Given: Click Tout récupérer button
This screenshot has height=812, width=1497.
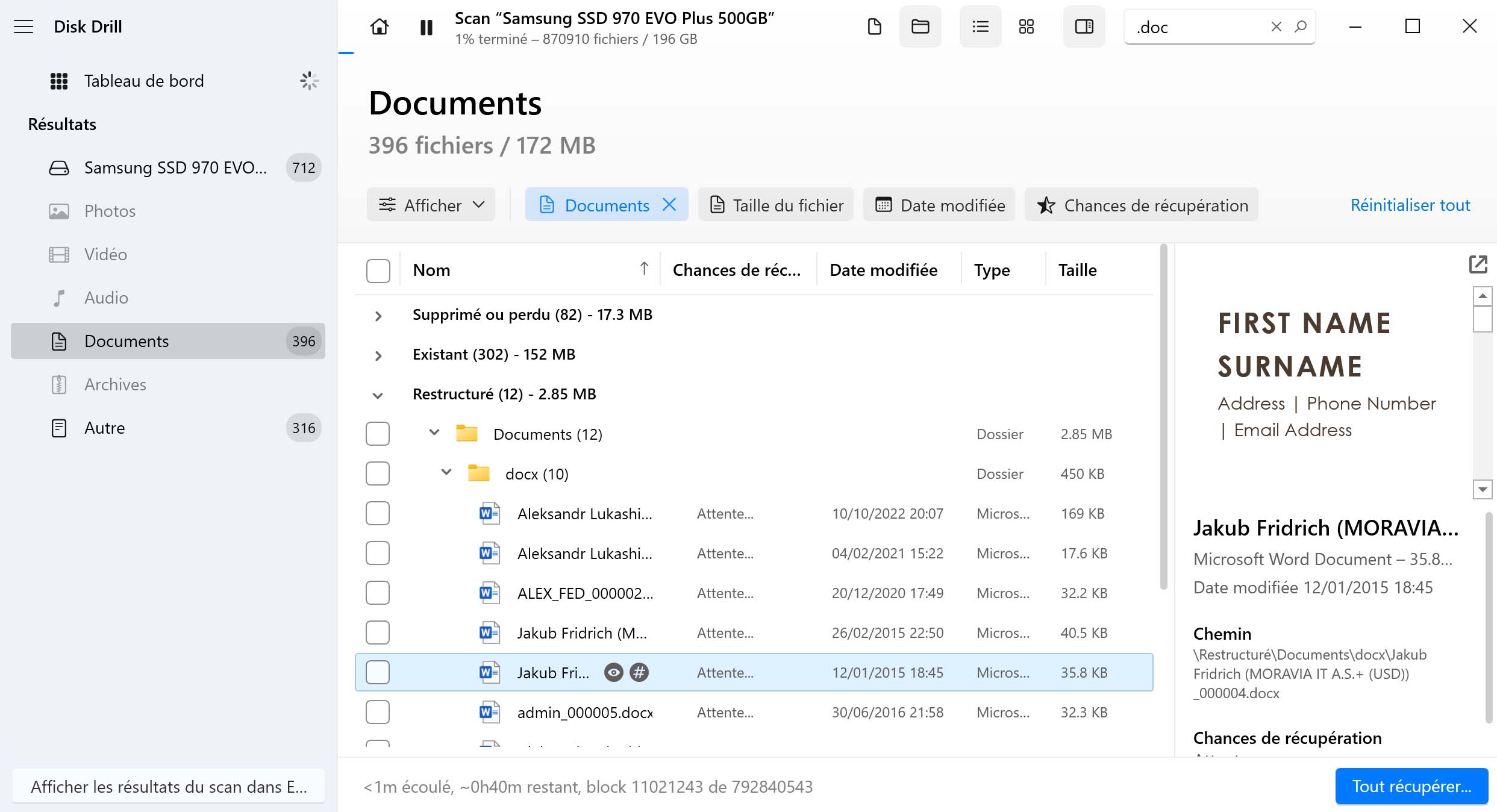Looking at the screenshot, I should click(x=1411, y=786).
